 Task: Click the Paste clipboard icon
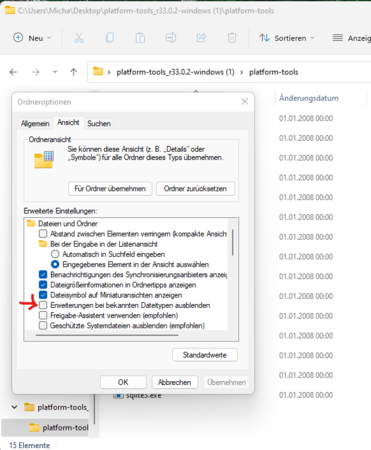click(x=140, y=38)
